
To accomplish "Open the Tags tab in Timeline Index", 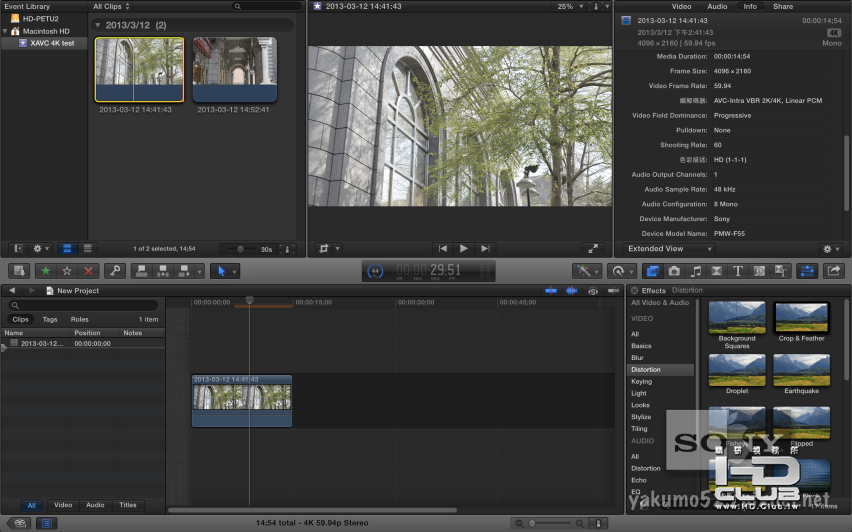I will [x=50, y=319].
